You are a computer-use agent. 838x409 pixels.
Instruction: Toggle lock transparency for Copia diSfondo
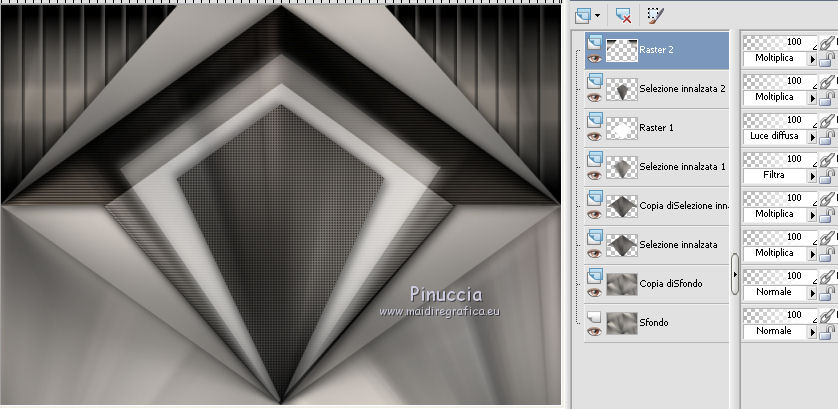(x=827, y=293)
